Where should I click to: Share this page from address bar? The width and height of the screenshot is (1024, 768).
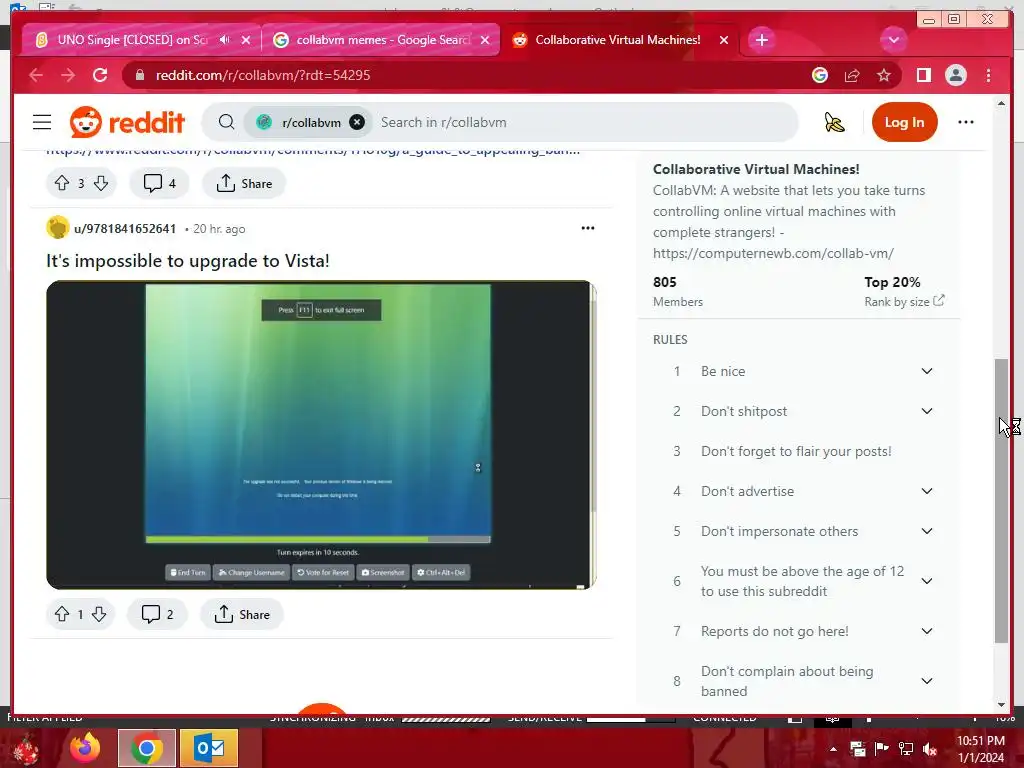click(852, 75)
